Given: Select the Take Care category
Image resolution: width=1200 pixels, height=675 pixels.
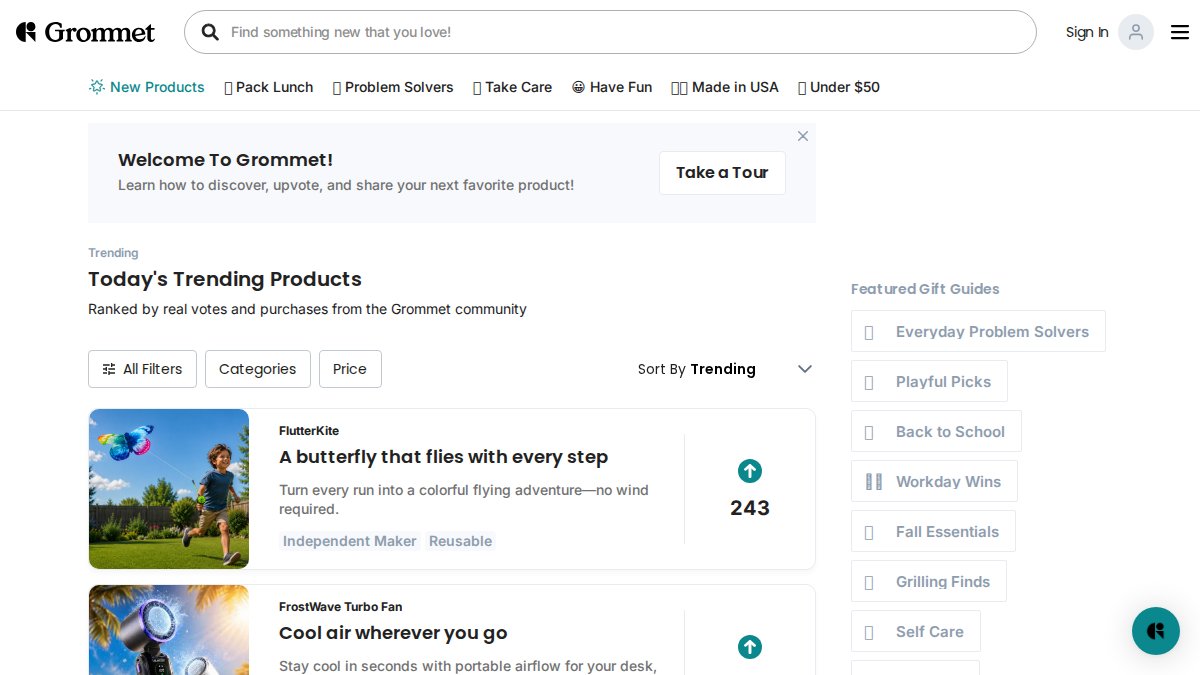Looking at the screenshot, I should coord(513,87).
